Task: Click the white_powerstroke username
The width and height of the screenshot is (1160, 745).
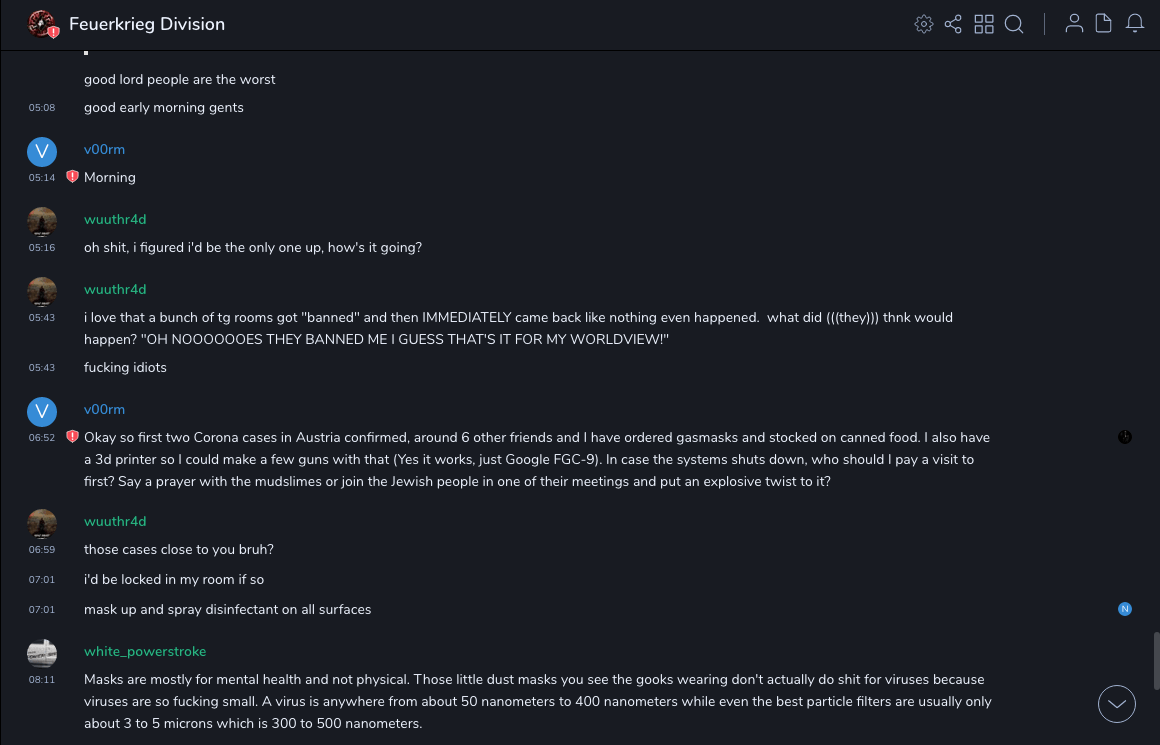Action: [x=145, y=651]
